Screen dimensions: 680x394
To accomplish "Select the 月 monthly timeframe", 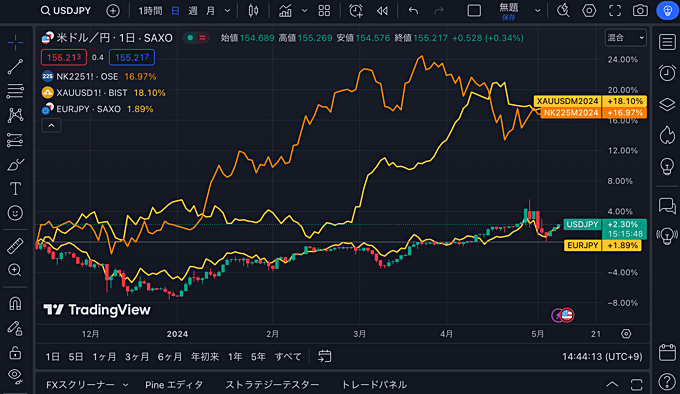I will click(210, 11).
